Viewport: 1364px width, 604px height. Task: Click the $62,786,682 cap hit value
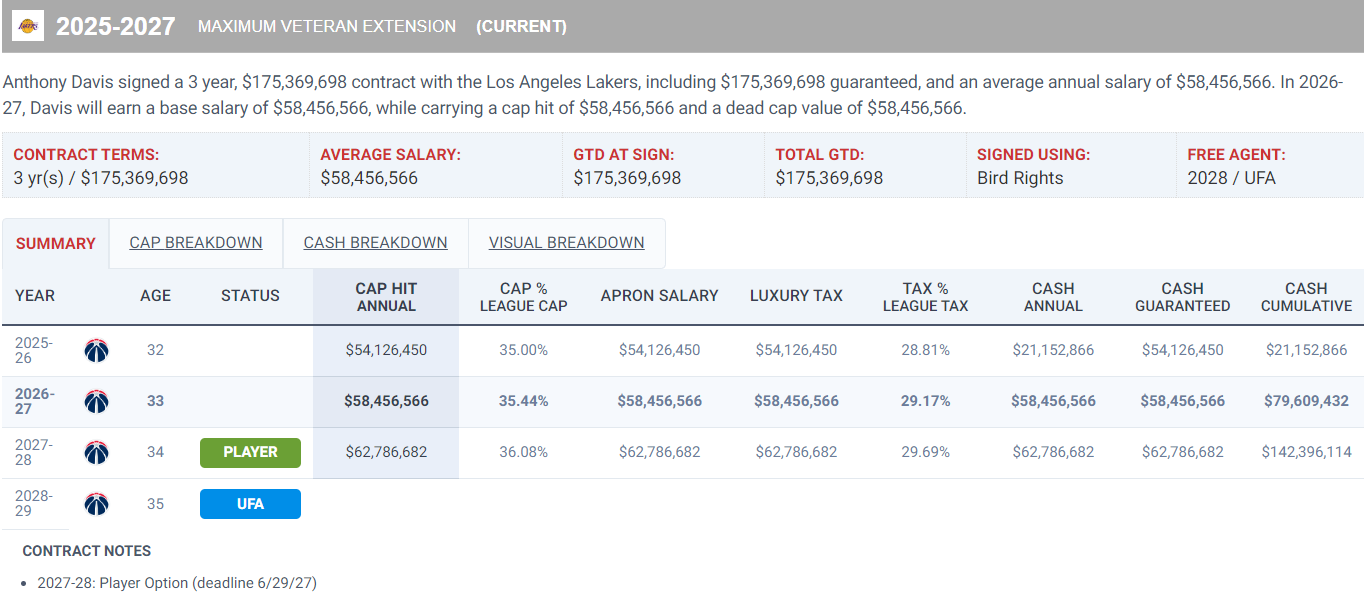tap(386, 452)
